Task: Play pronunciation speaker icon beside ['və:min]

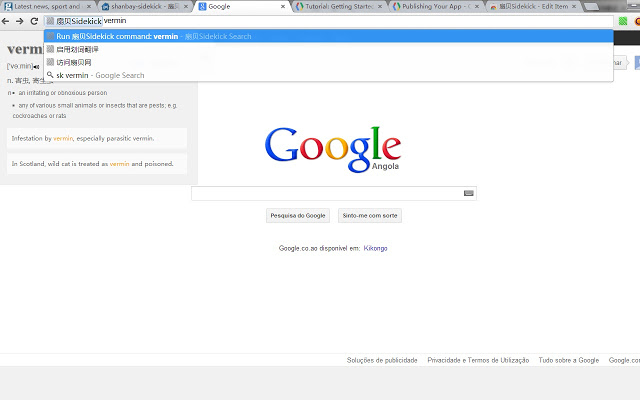Action: click(36, 67)
